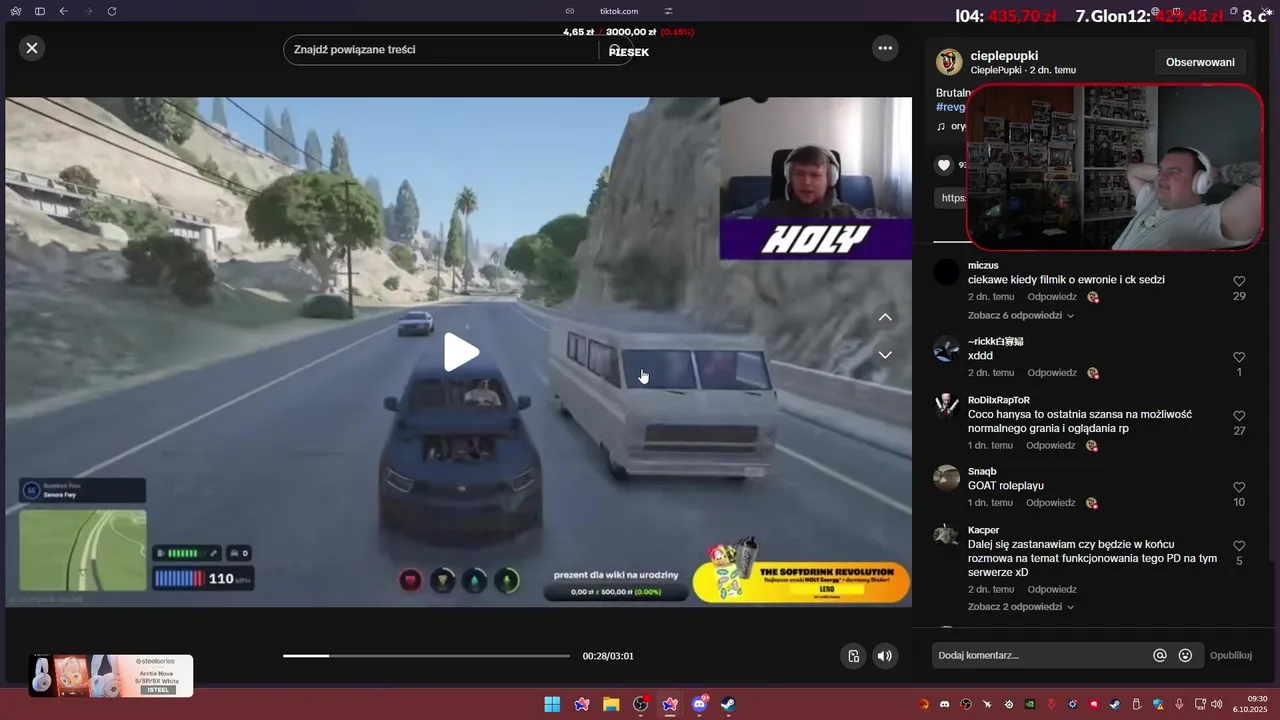Open the Windows Start button
Screen dimensions: 1280x720
point(552,704)
